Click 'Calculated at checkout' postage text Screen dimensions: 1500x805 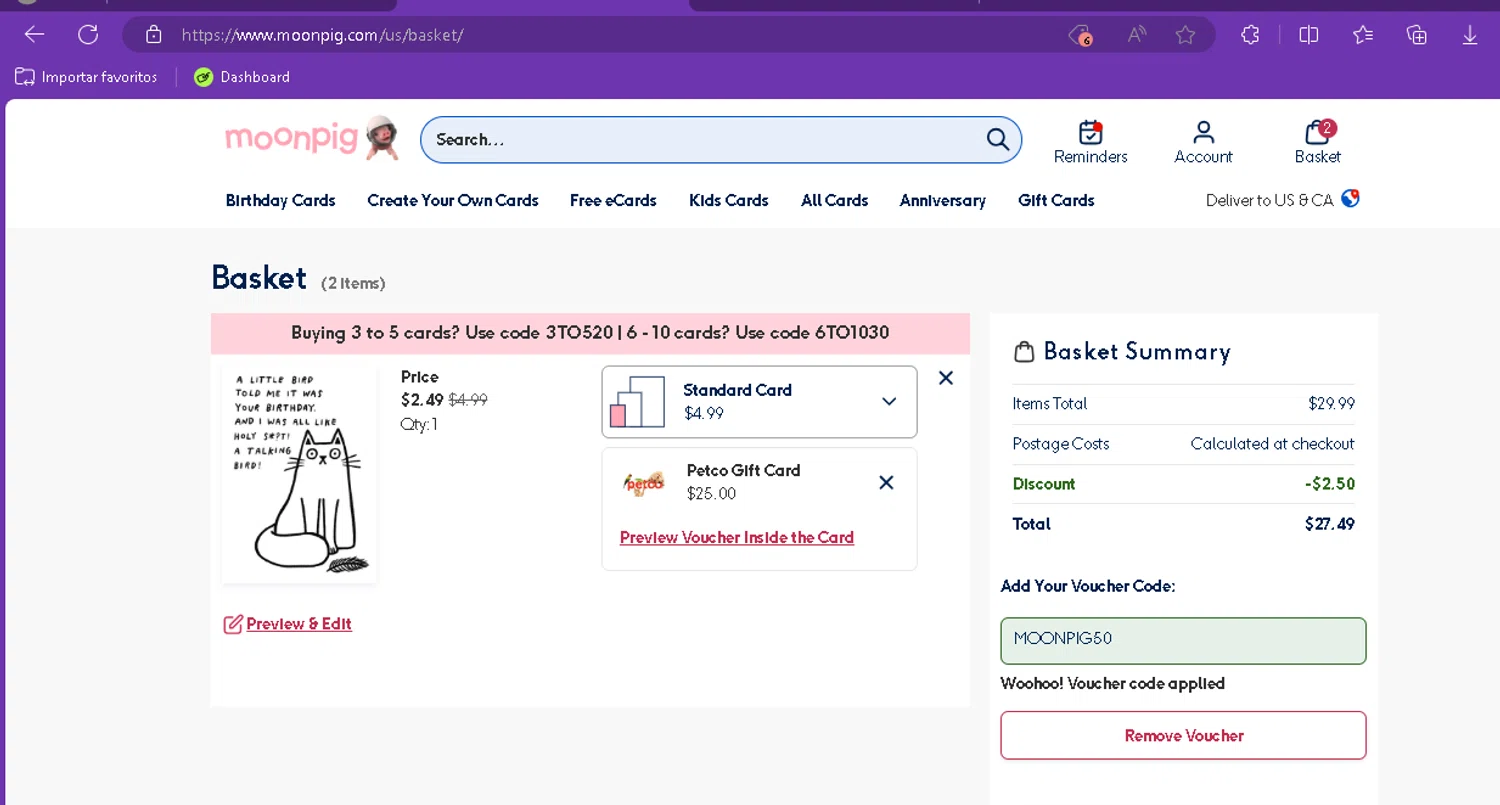tap(1272, 443)
